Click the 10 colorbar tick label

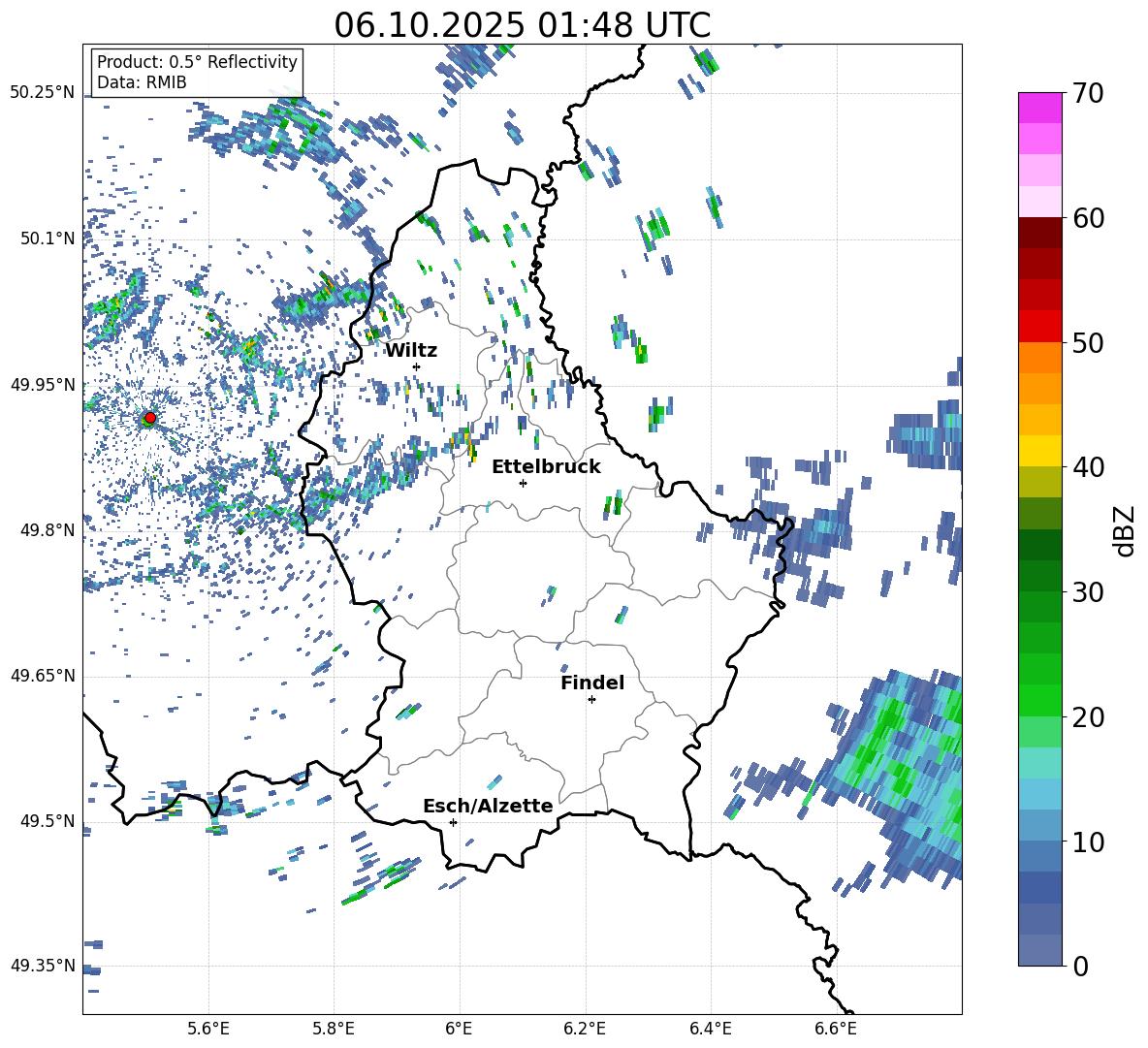(1087, 842)
